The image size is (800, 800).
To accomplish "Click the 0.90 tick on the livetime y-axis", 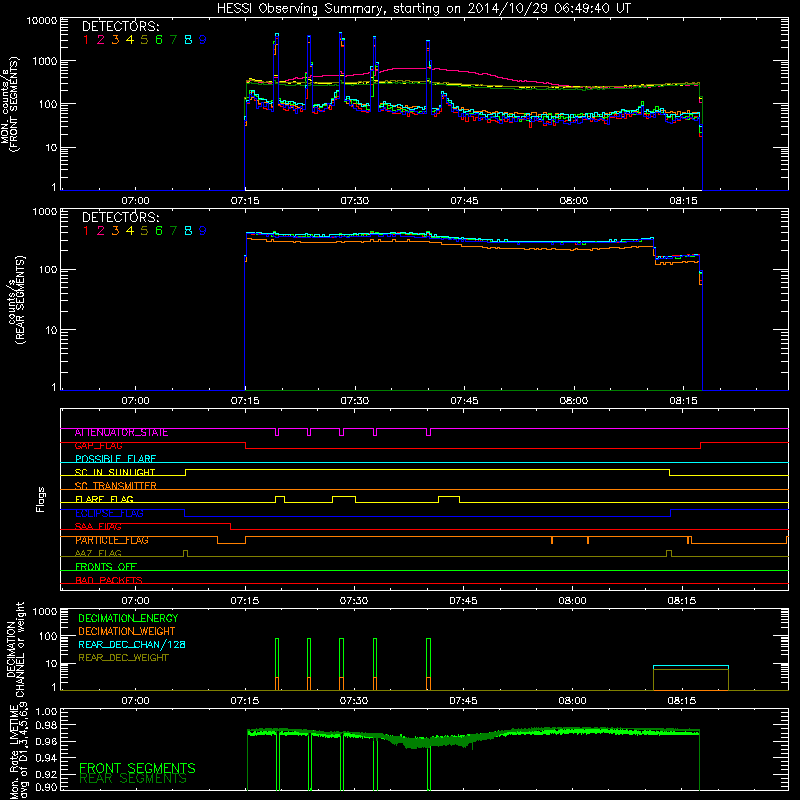I will point(46,787).
